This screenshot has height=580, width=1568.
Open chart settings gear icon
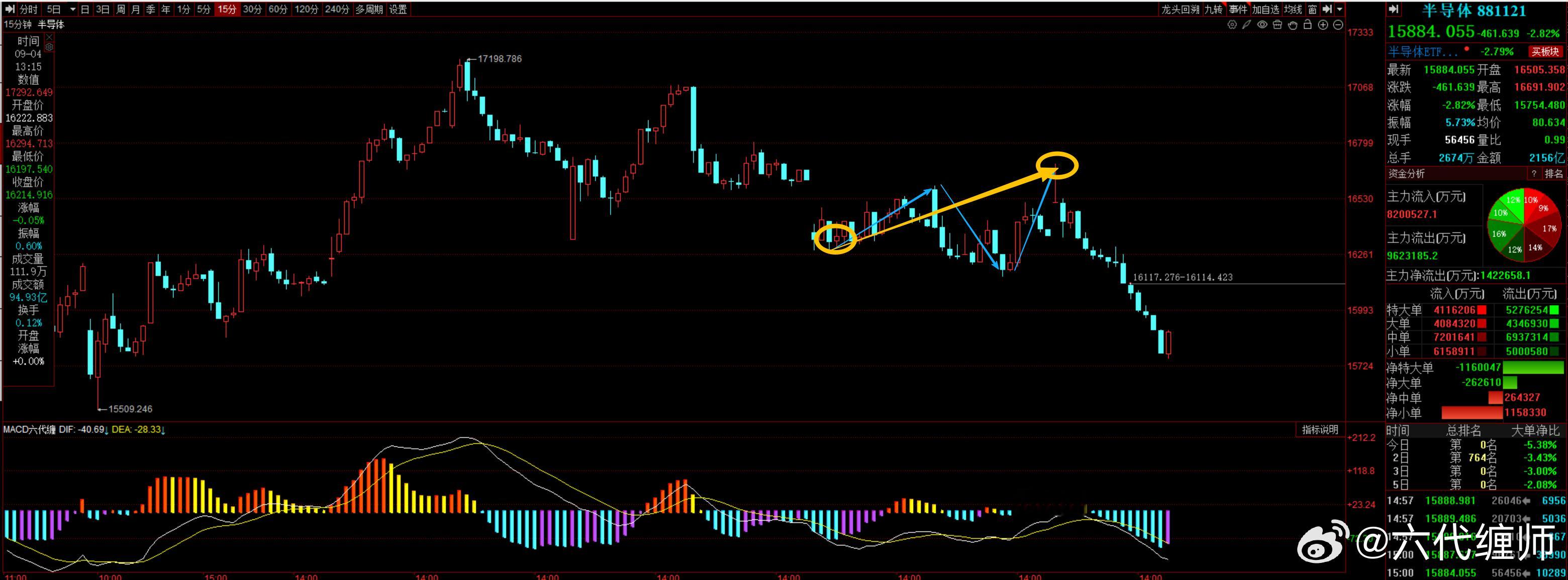pos(1232,25)
